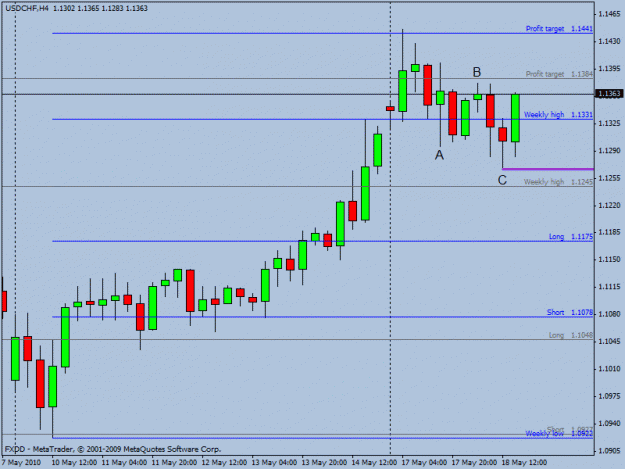Click price axis value 1.0975

[x=609, y=396]
